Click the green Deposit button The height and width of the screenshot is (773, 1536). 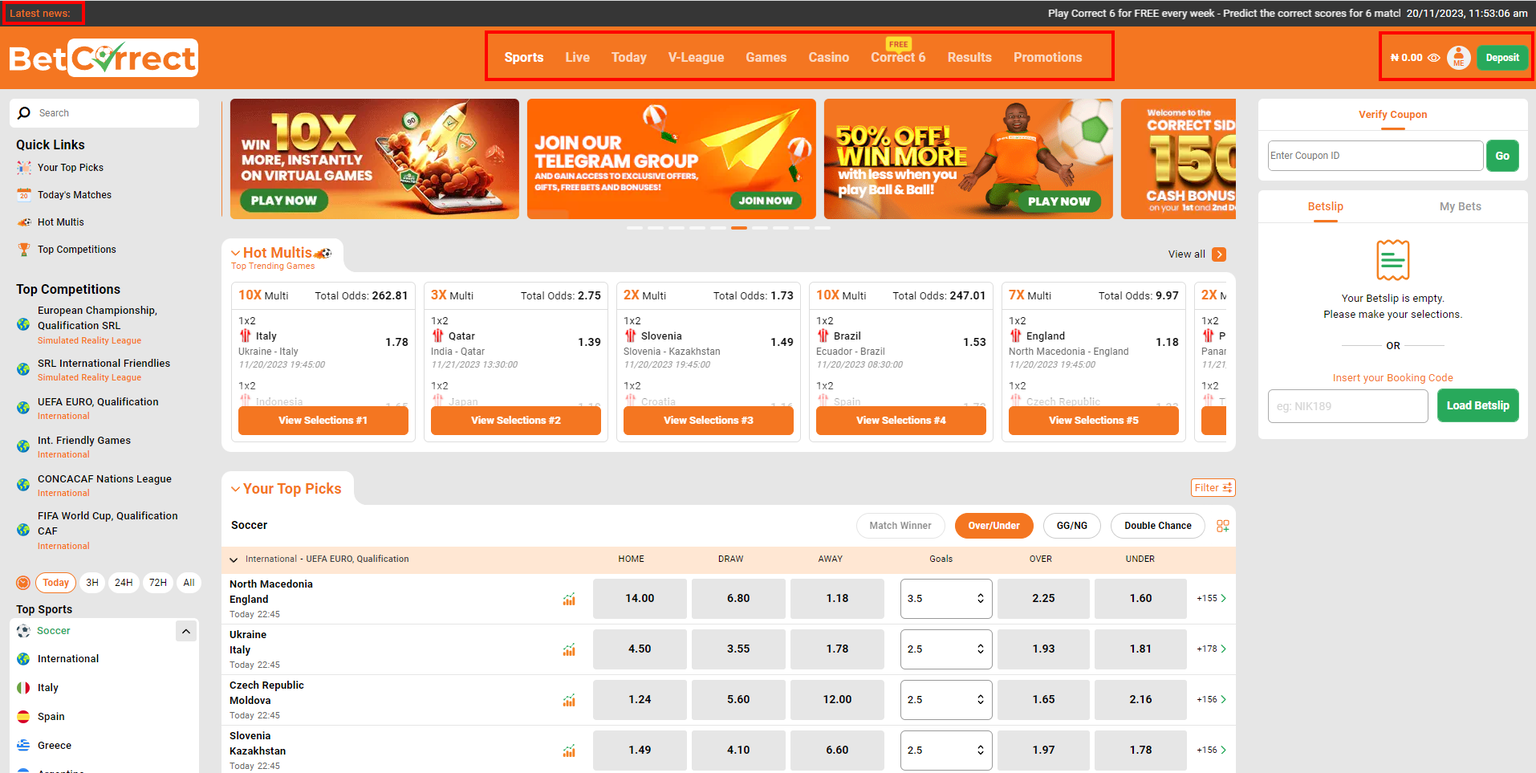coord(1502,57)
